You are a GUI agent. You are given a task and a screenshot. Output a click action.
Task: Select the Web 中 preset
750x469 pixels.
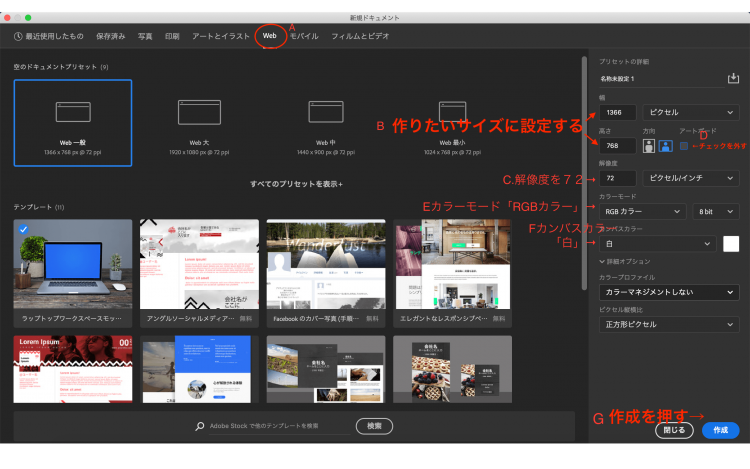pyautogui.click(x=326, y=123)
